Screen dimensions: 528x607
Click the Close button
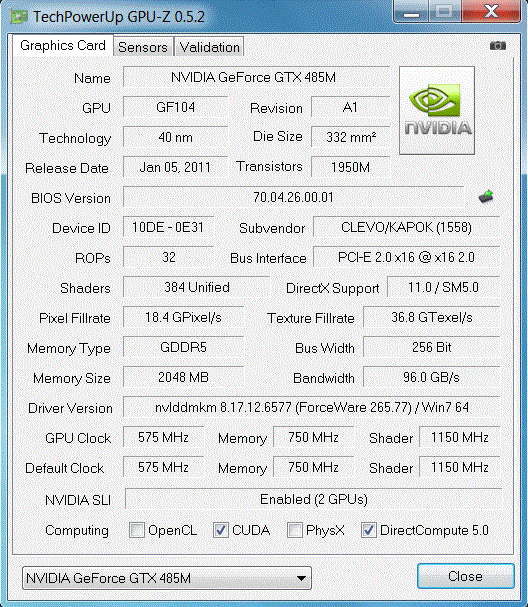[x=466, y=576]
